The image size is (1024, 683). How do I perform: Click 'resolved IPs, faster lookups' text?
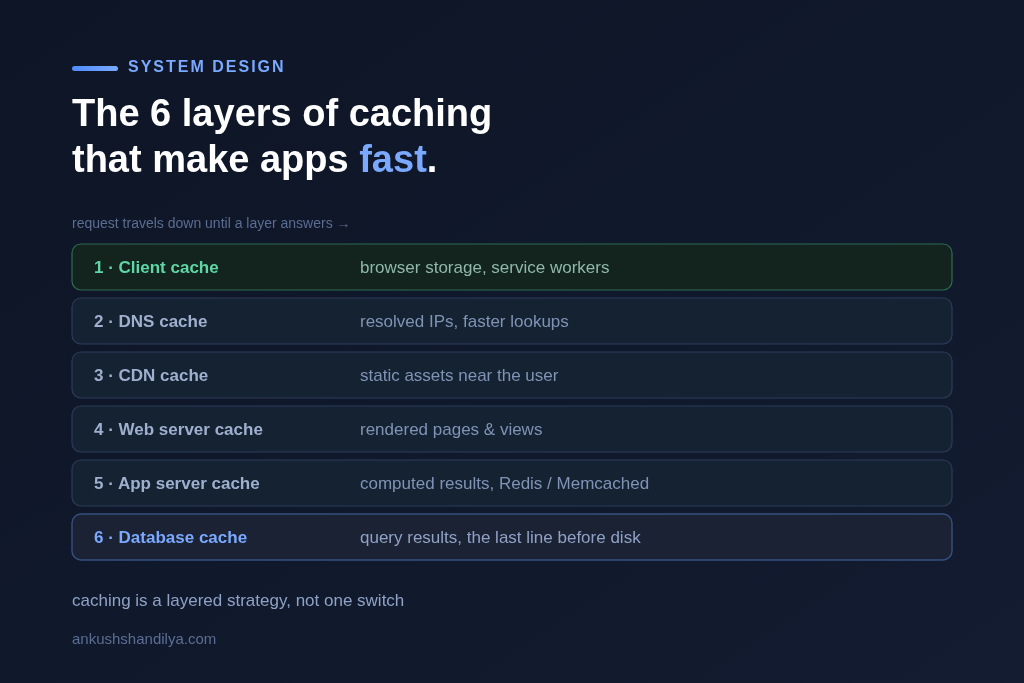464,321
